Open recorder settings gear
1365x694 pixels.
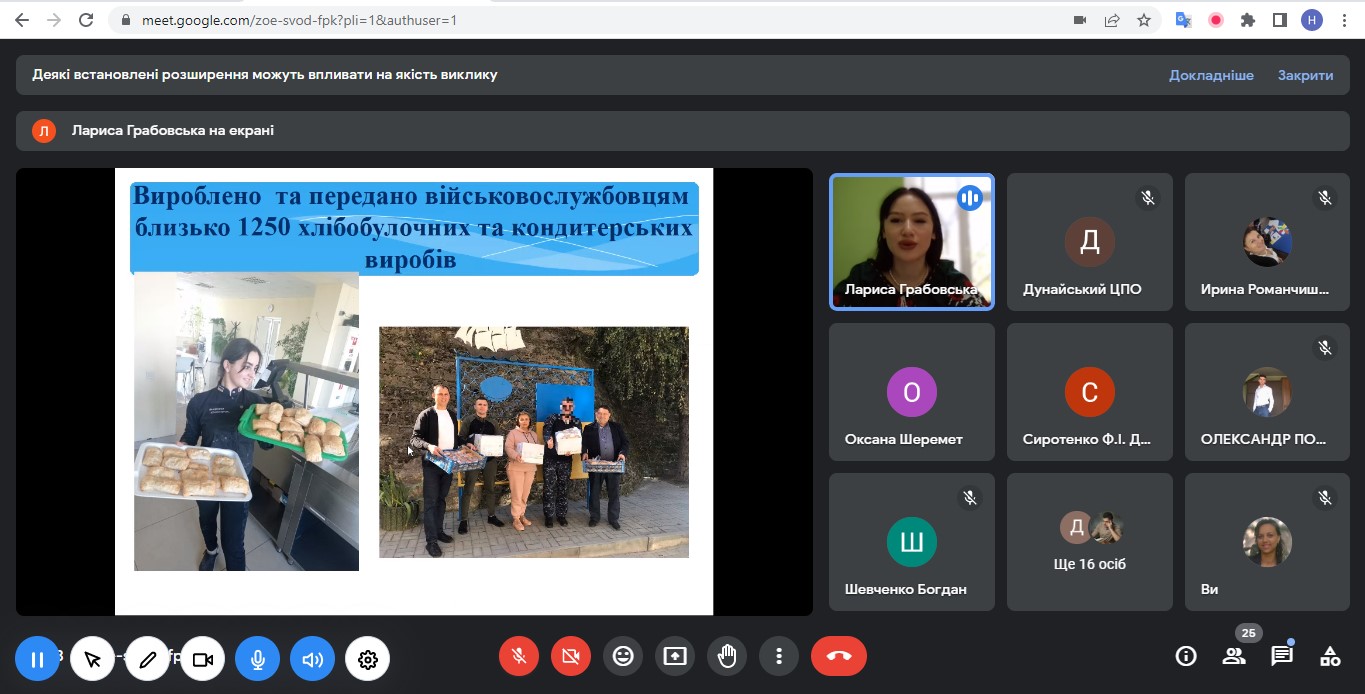pyautogui.click(x=367, y=659)
